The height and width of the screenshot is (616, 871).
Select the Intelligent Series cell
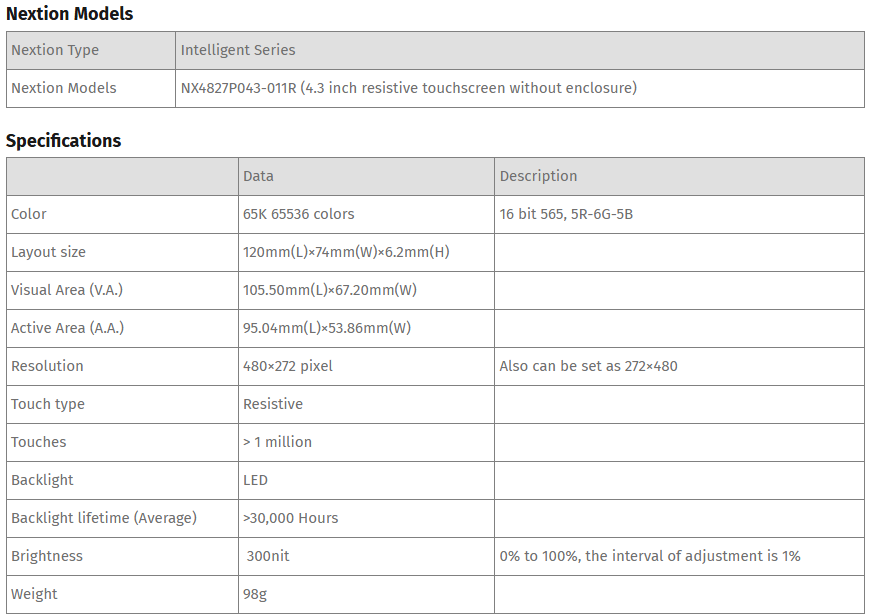[238, 50]
